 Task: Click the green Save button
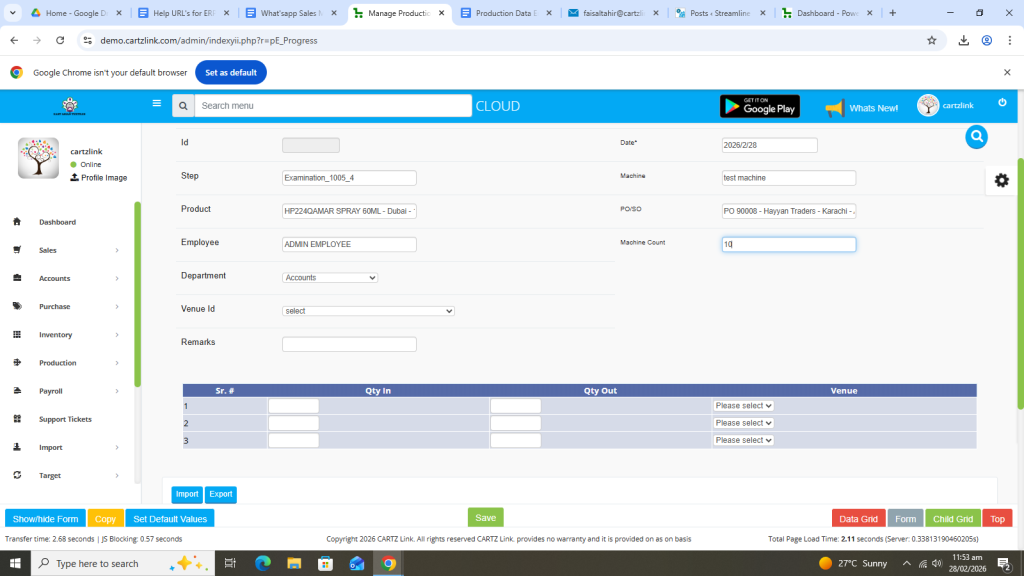click(485, 517)
